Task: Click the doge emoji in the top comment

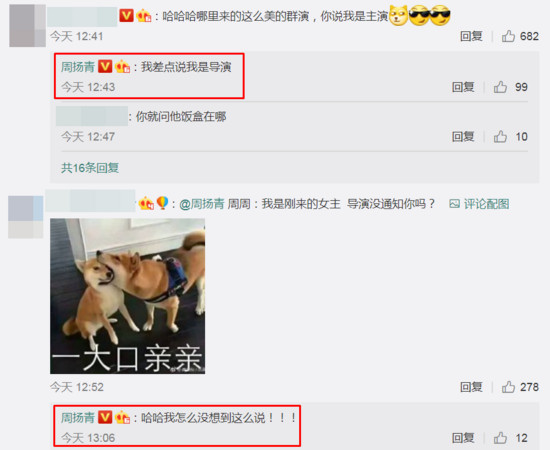Action: pyautogui.click(x=398, y=15)
